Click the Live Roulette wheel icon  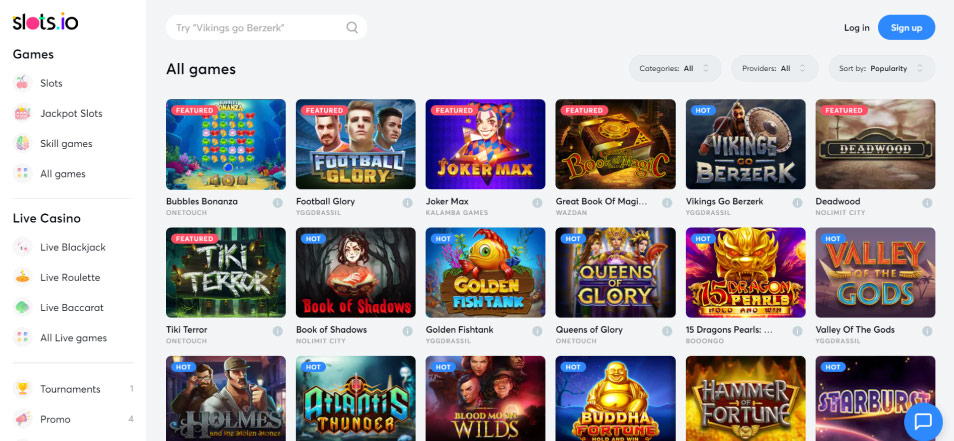[x=23, y=277]
